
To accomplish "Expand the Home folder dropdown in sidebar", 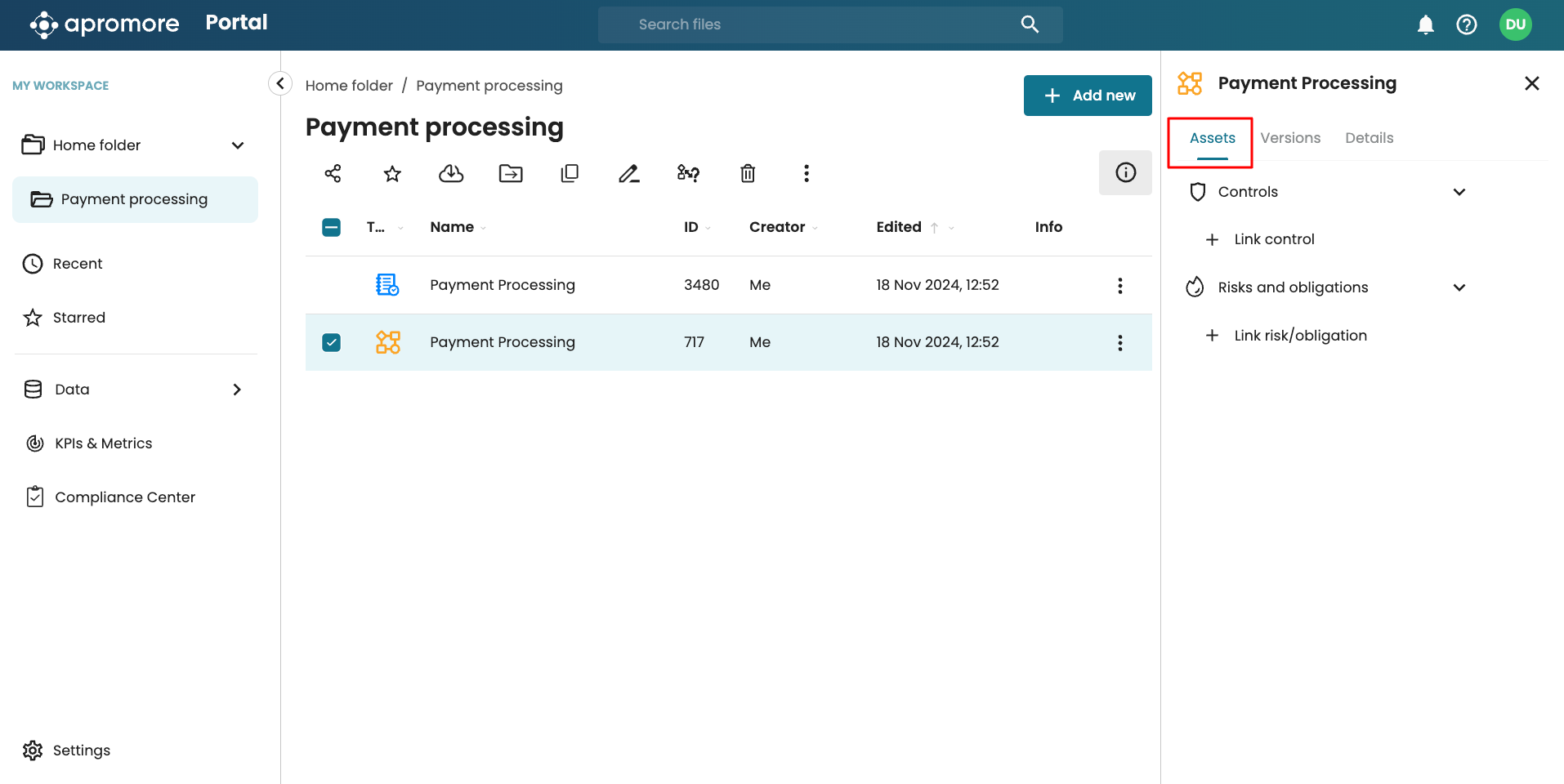I will click(238, 145).
